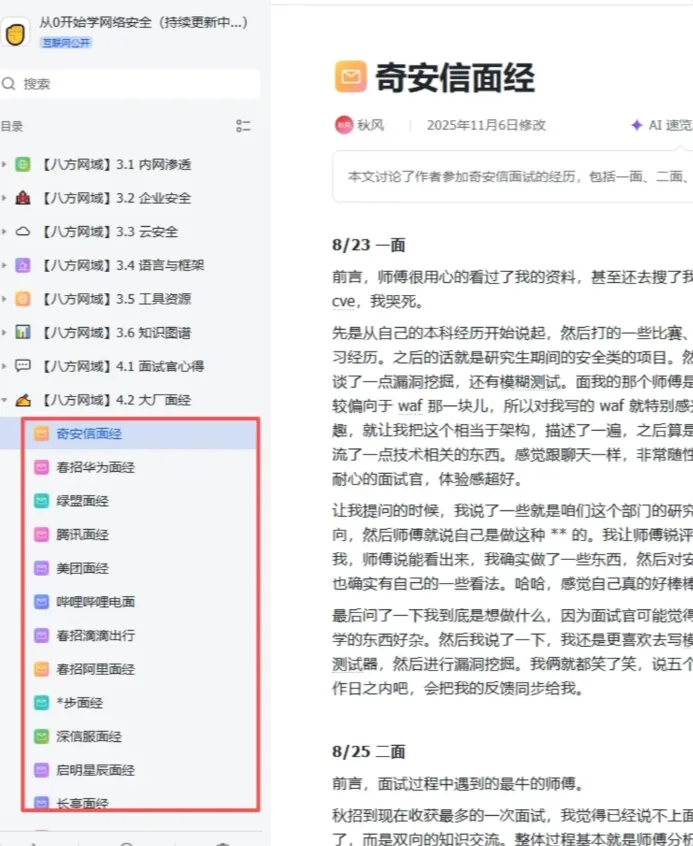
Task: Open the *步面经 document
Action: [x=80, y=702]
